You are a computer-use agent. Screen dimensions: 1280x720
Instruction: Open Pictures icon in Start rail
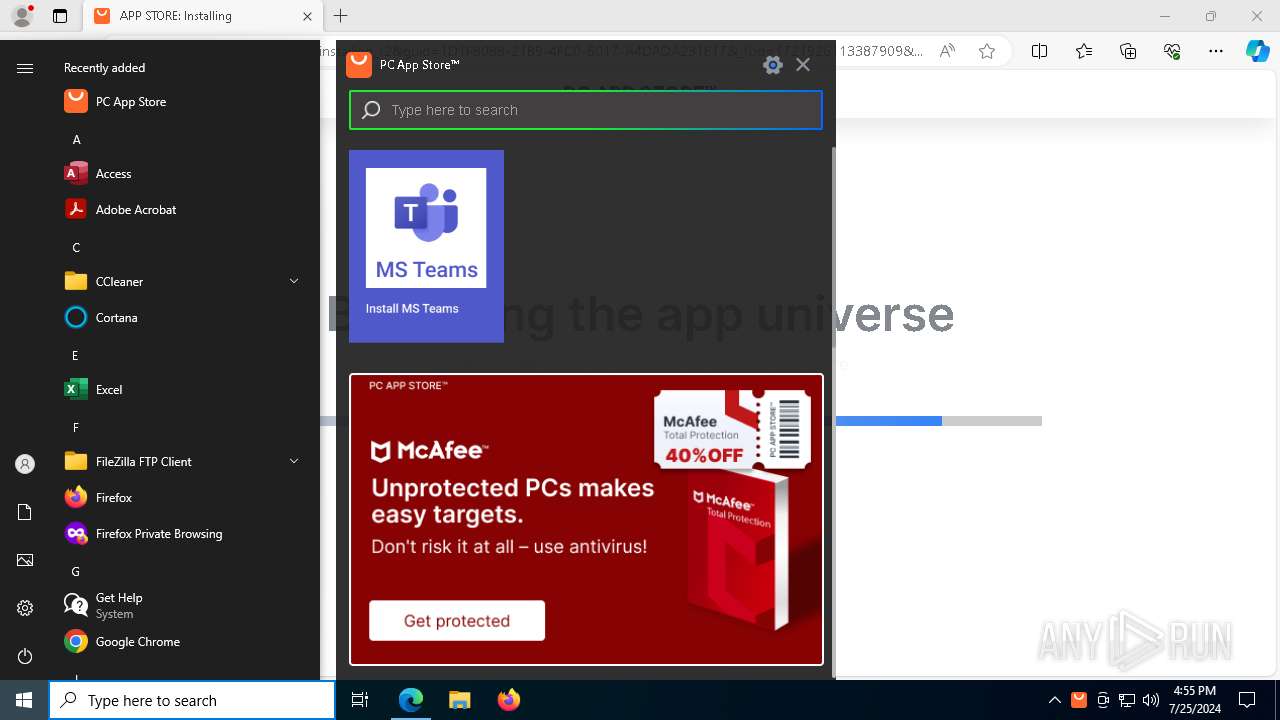pyautogui.click(x=25, y=560)
